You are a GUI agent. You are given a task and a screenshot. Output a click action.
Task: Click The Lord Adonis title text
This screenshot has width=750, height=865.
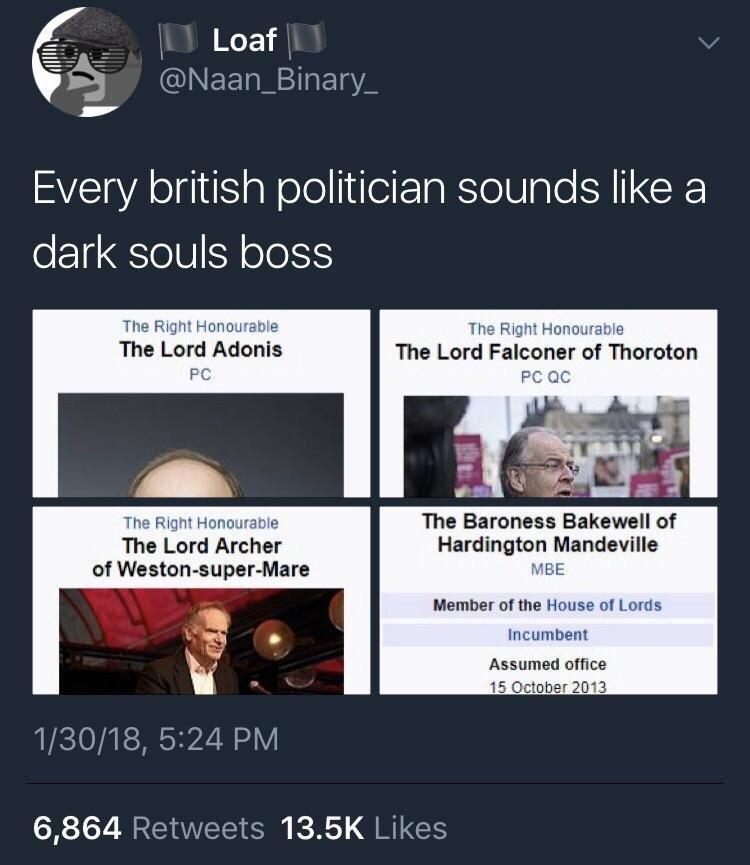click(x=201, y=350)
